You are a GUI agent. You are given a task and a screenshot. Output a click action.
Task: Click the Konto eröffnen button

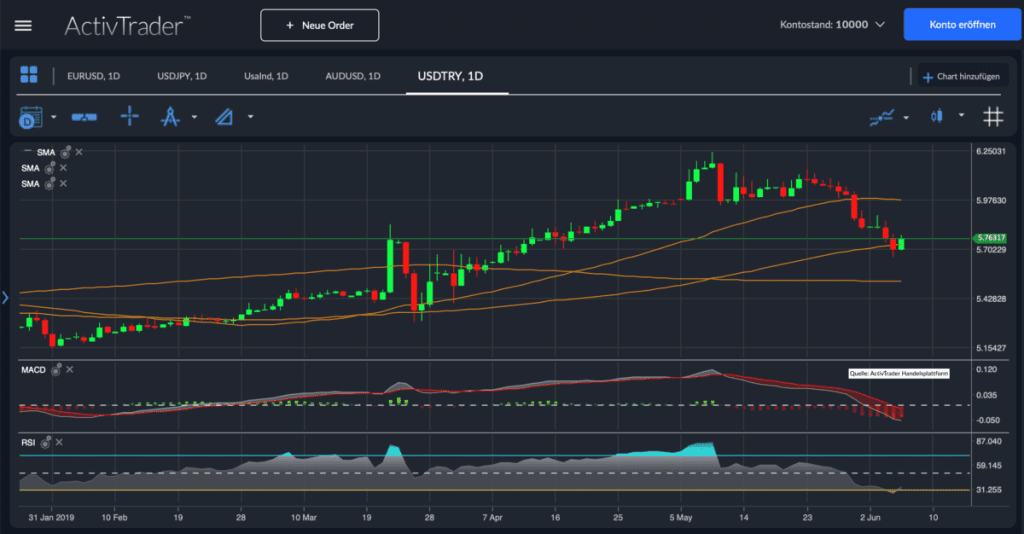(962, 25)
